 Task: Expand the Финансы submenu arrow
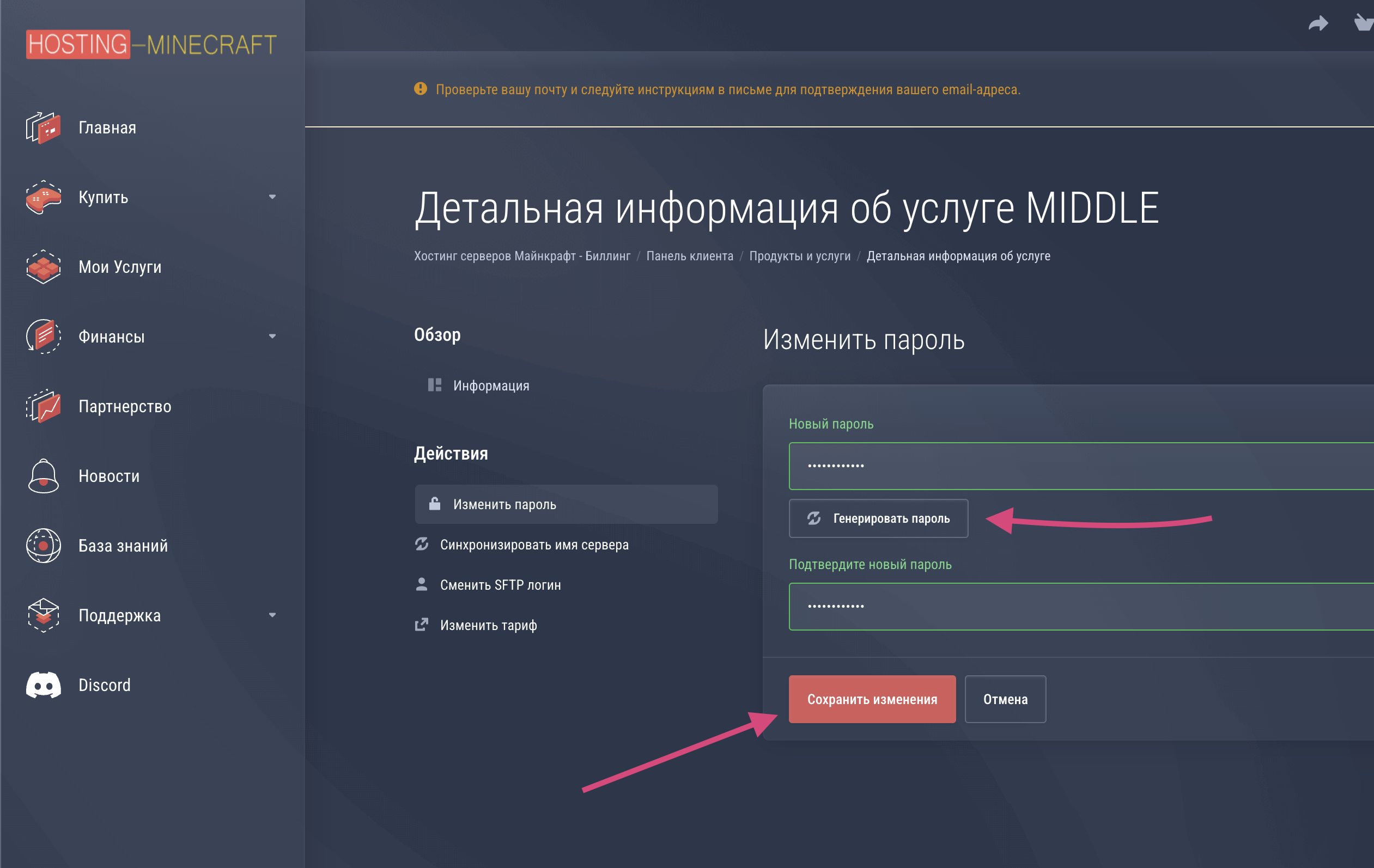(272, 337)
